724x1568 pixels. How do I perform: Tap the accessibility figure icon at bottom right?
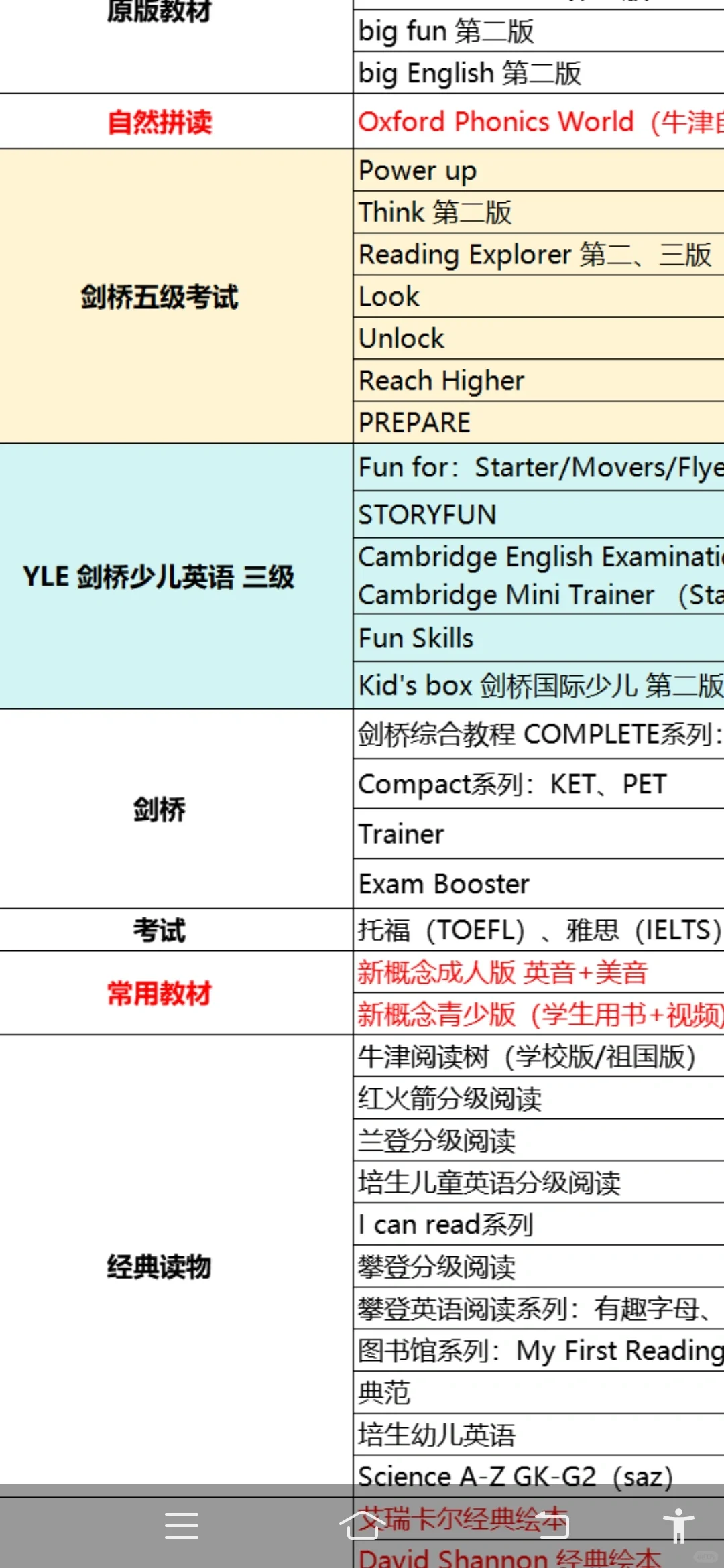point(678,1526)
